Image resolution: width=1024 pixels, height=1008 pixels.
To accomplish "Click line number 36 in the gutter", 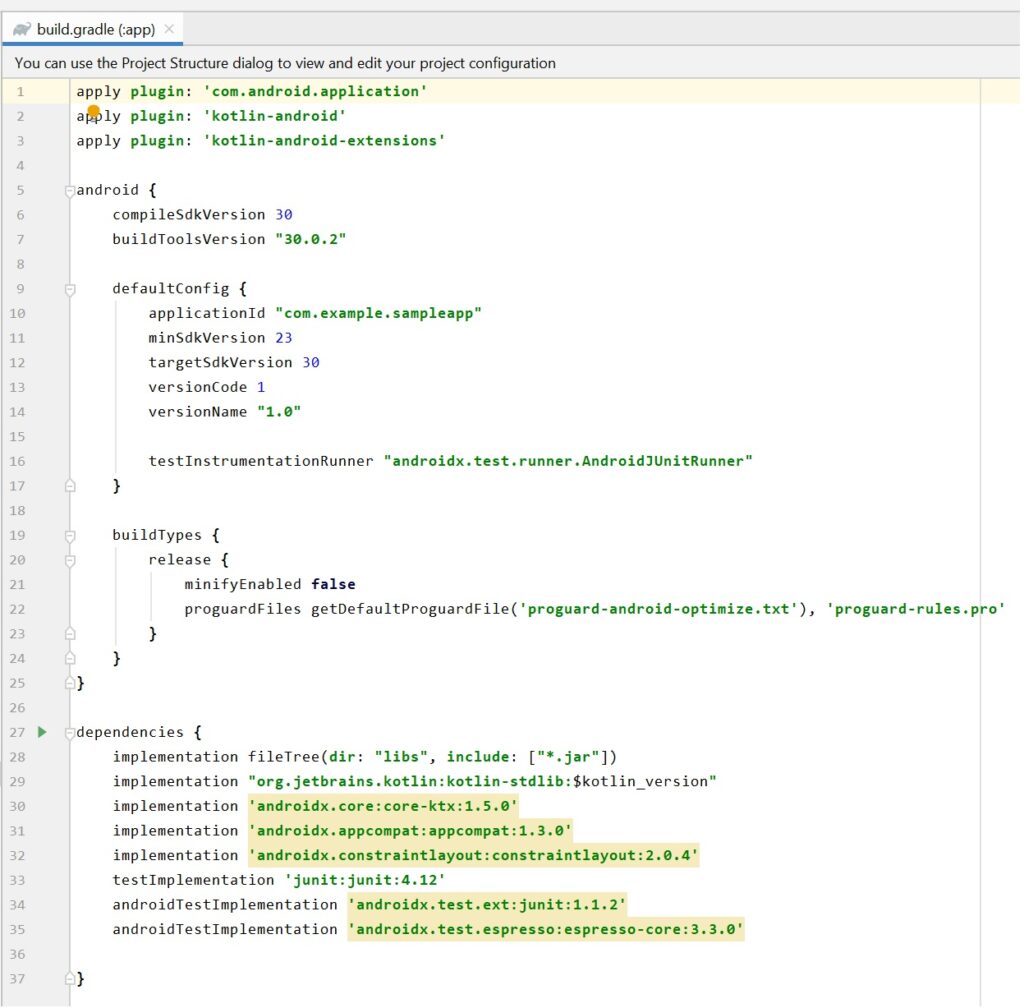I will (x=17, y=954).
